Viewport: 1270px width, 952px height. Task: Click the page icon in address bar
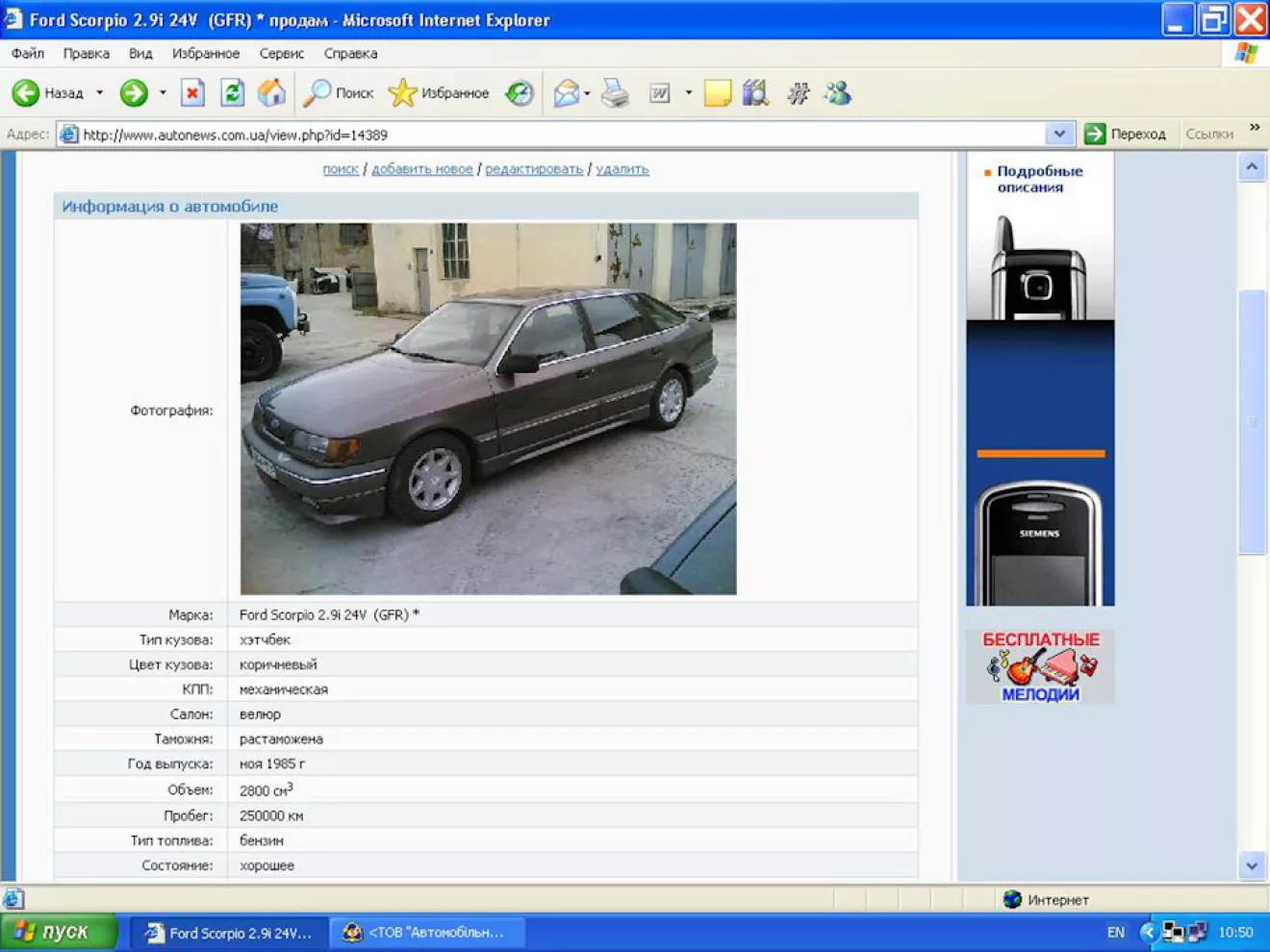(x=68, y=135)
